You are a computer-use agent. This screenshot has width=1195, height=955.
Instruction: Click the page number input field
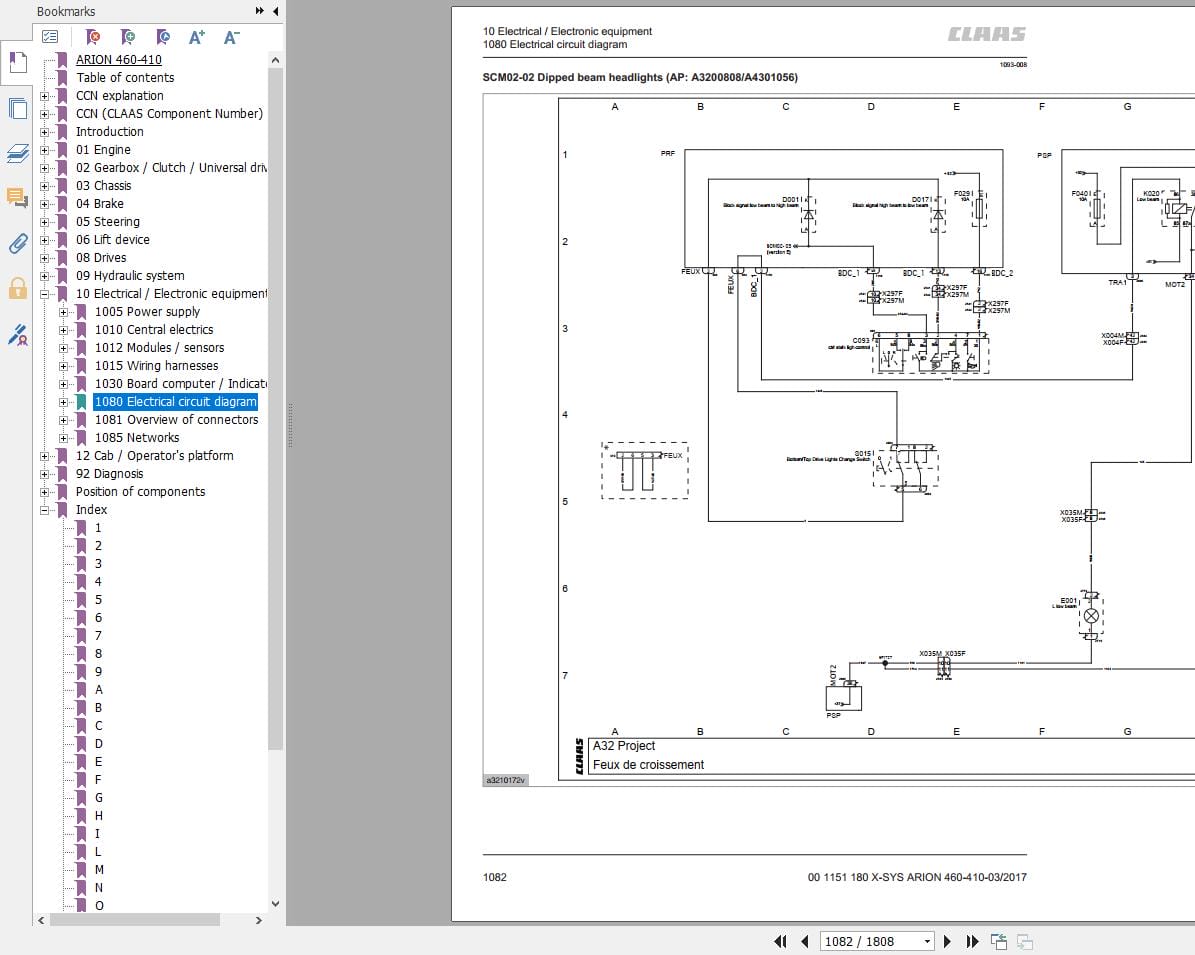(x=870, y=941)
